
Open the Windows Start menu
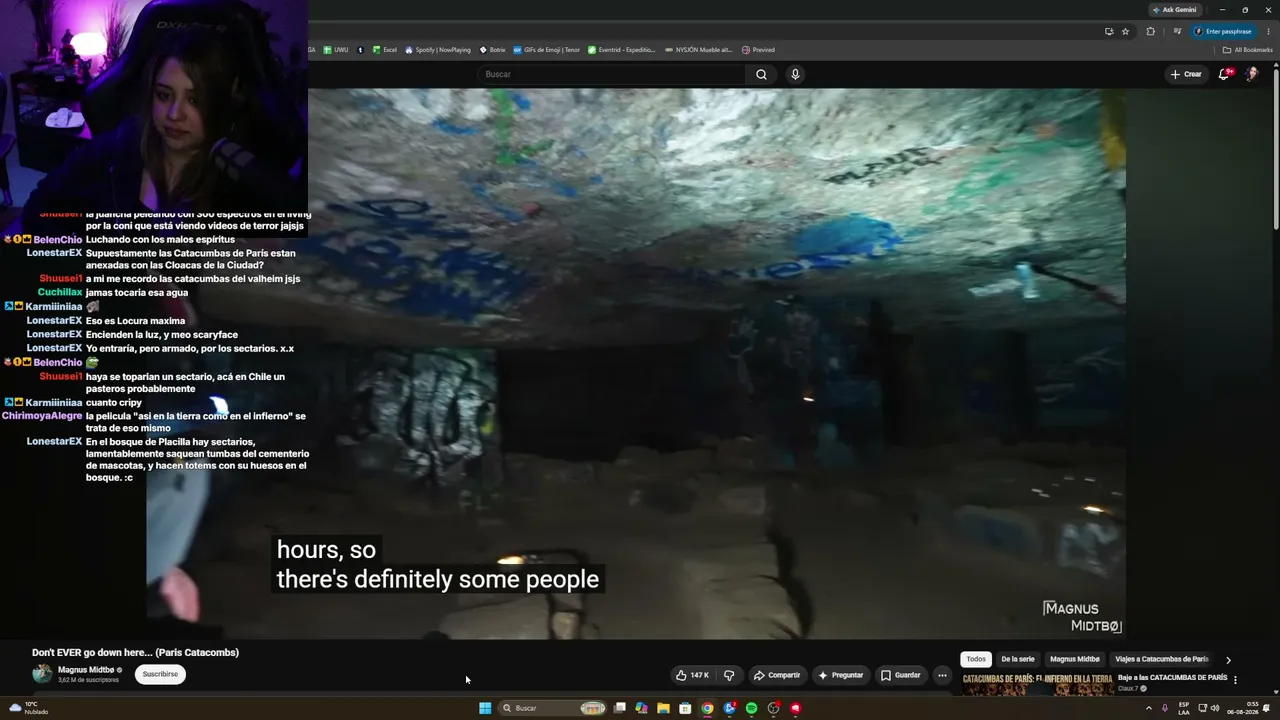point(485,708)
